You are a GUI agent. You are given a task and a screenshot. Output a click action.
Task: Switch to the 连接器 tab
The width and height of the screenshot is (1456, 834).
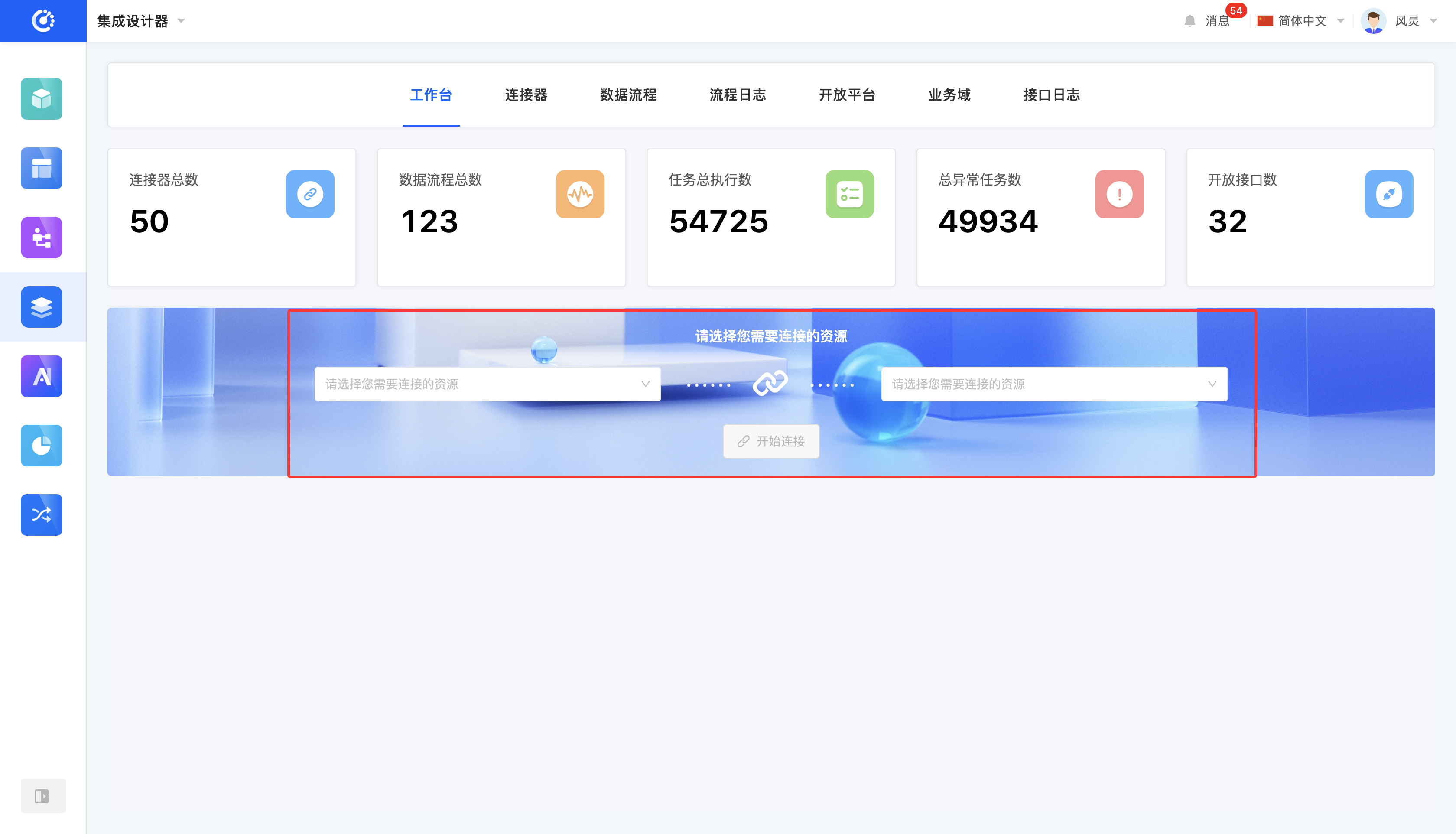point(526,94)
